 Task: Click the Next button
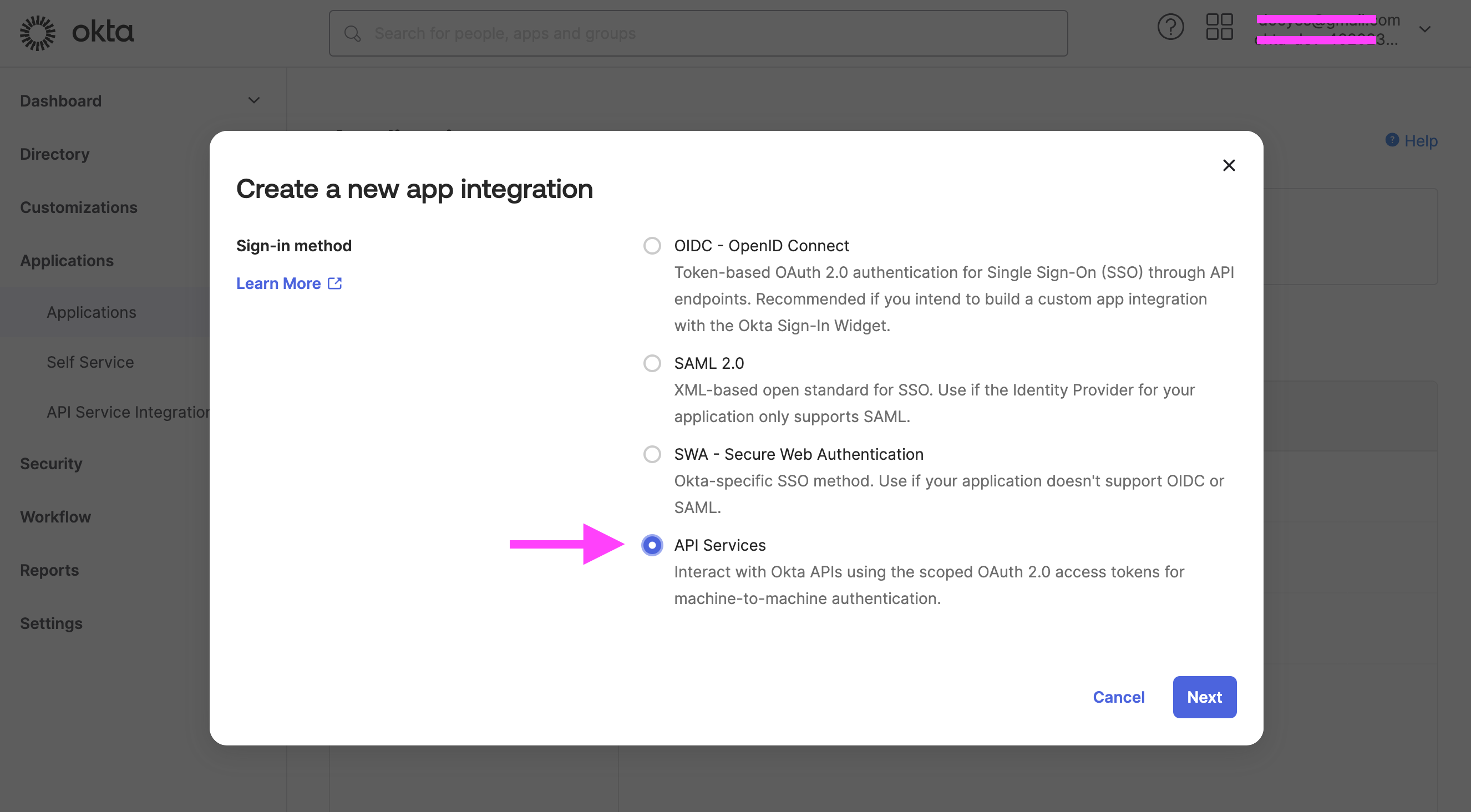pos(1204,697)
